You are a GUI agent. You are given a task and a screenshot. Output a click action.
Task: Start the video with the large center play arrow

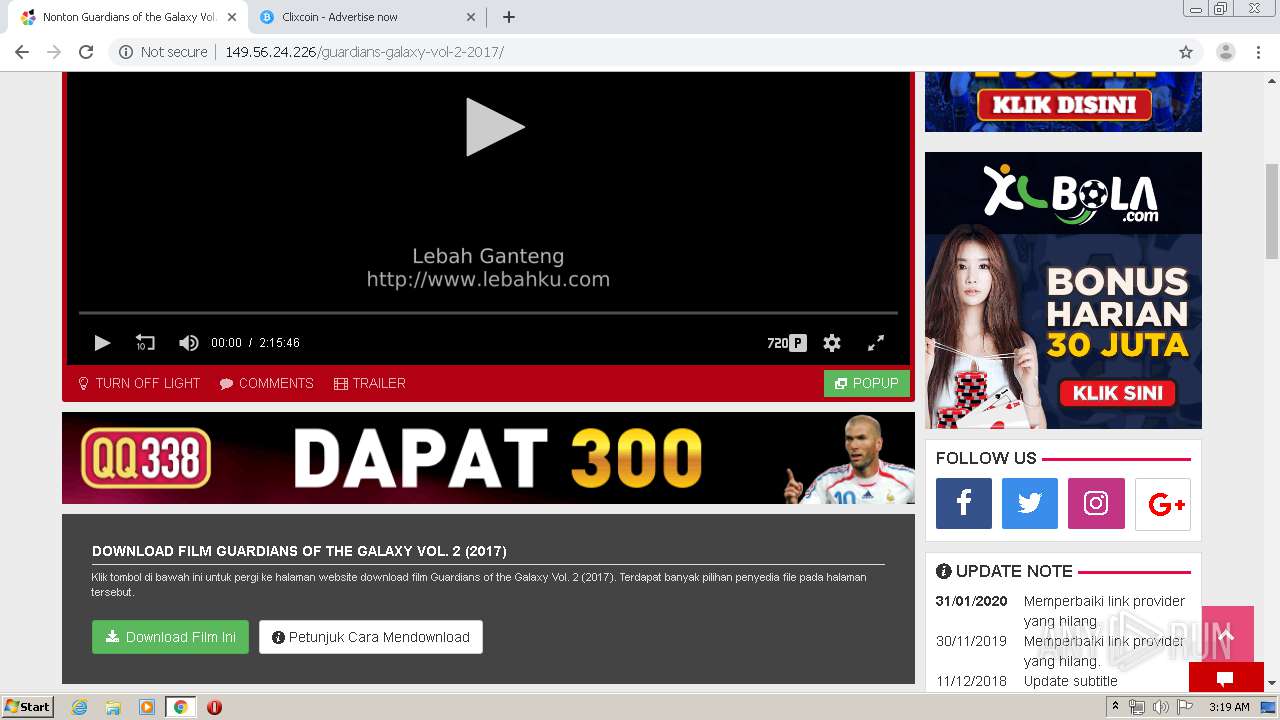point(495,127)
